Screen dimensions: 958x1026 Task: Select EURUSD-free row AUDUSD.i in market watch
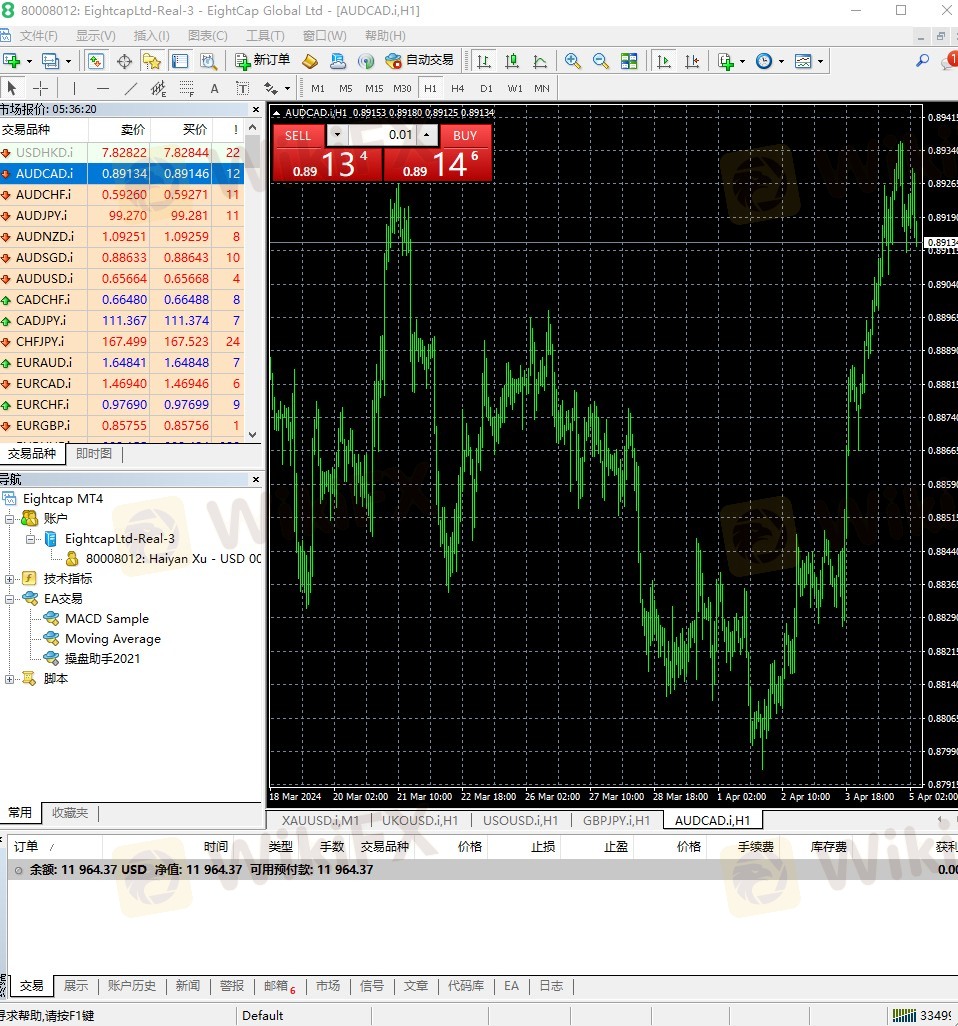tap(122, 279)
